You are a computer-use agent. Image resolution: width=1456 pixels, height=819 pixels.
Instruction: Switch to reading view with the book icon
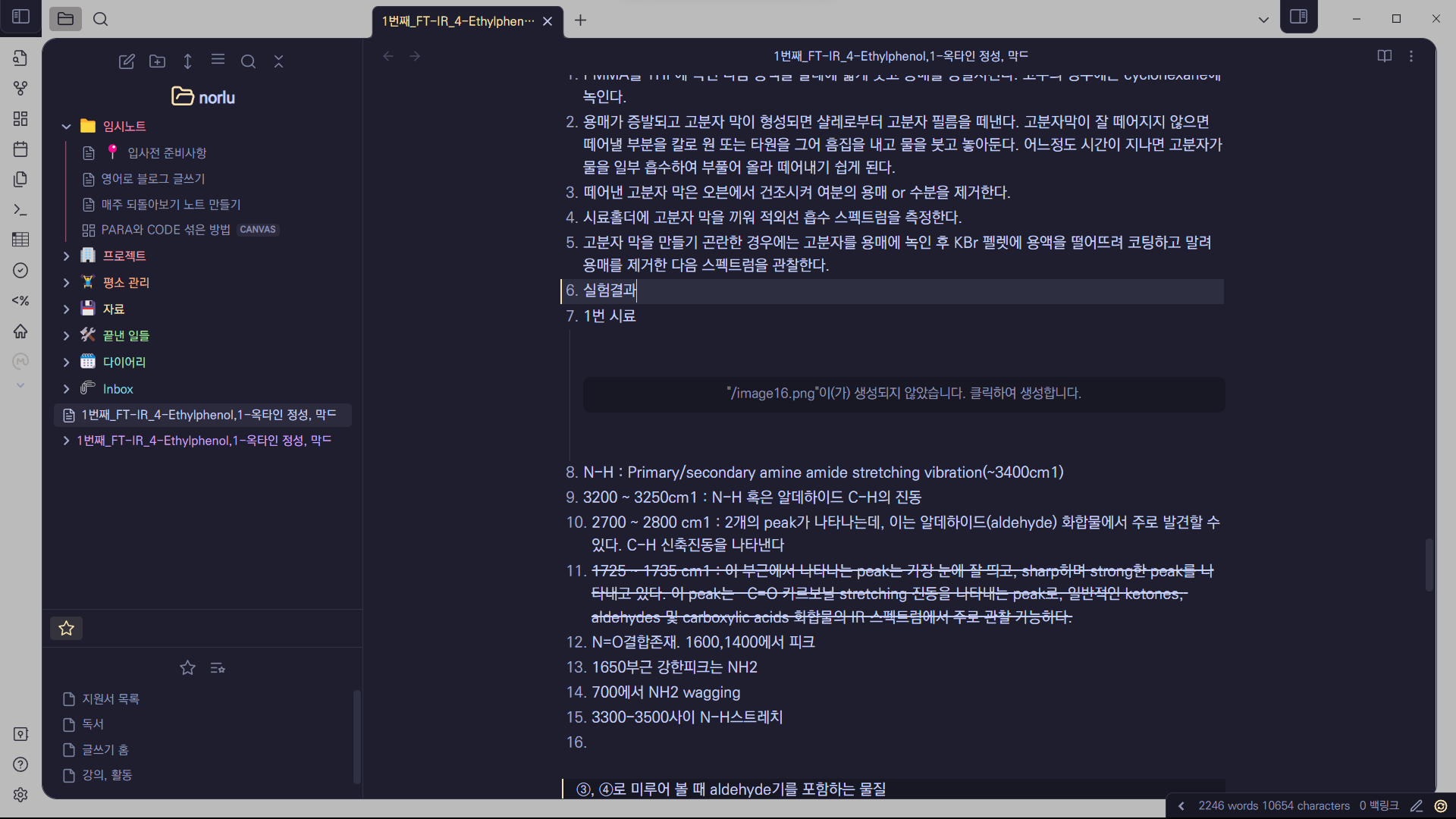click(x=1384, y=56)
